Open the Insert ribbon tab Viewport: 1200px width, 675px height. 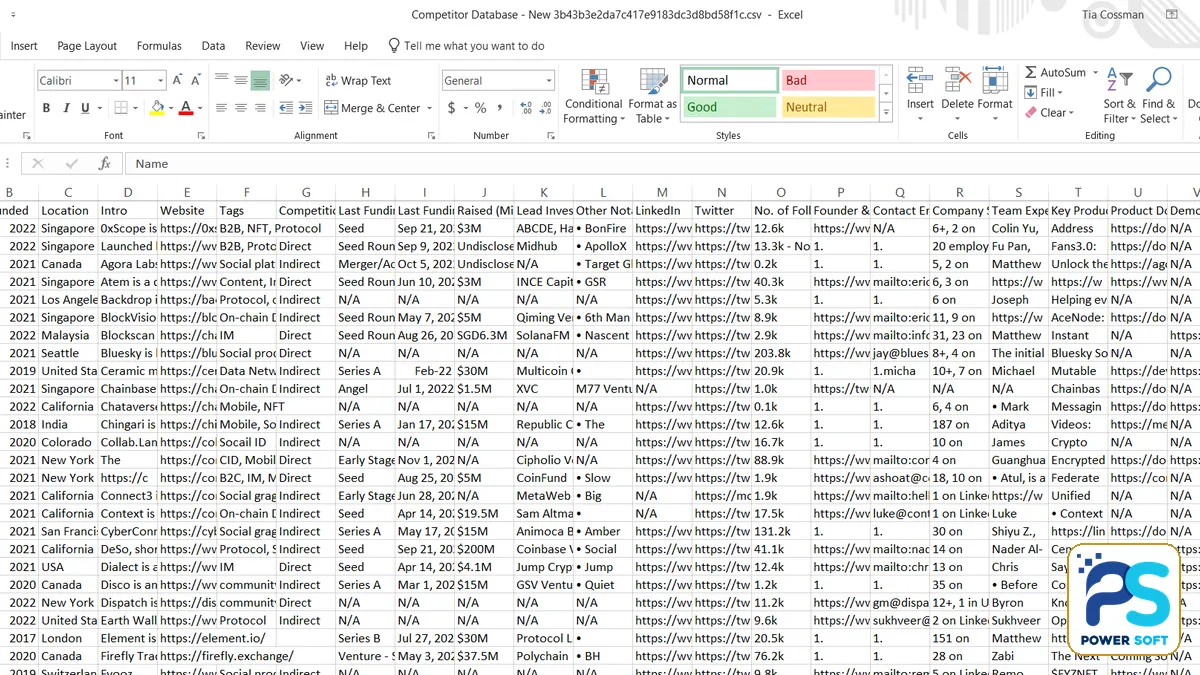pyautogui.click(x=24, y=46)
